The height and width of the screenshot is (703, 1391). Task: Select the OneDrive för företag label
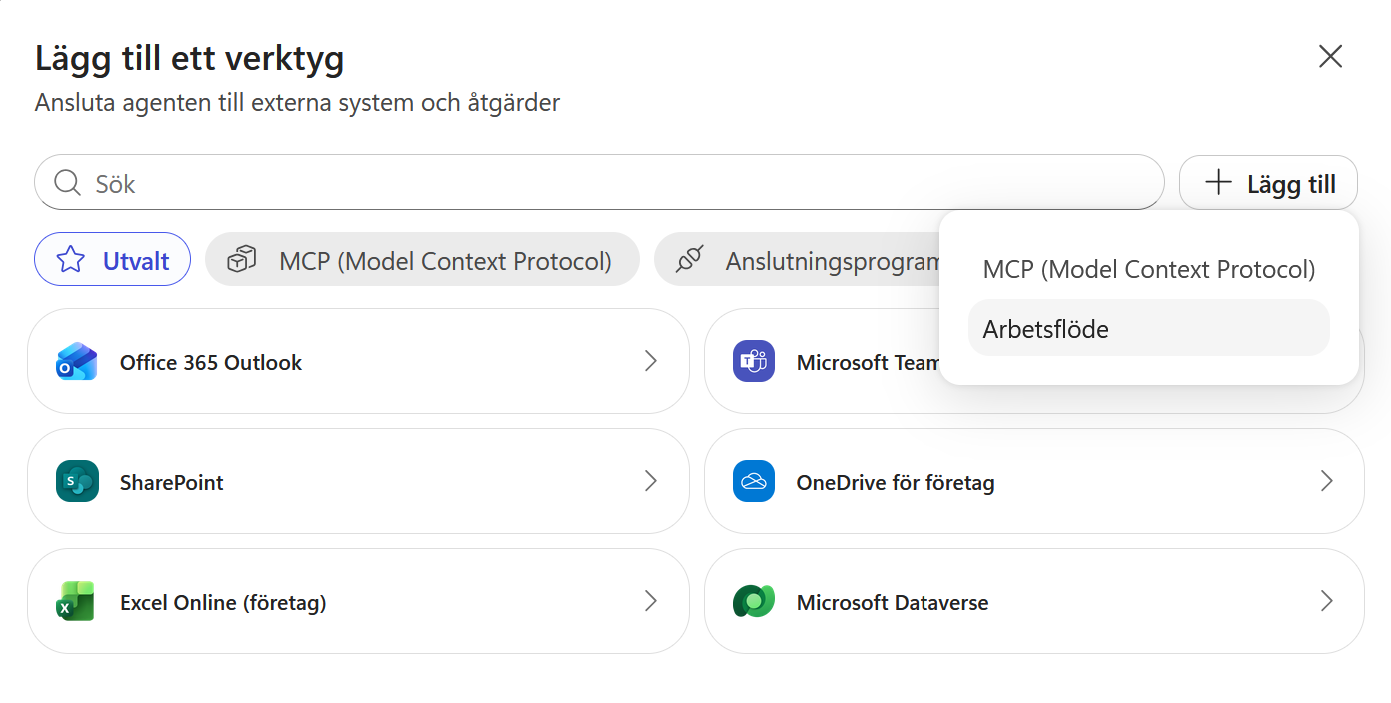click(896, 483)
